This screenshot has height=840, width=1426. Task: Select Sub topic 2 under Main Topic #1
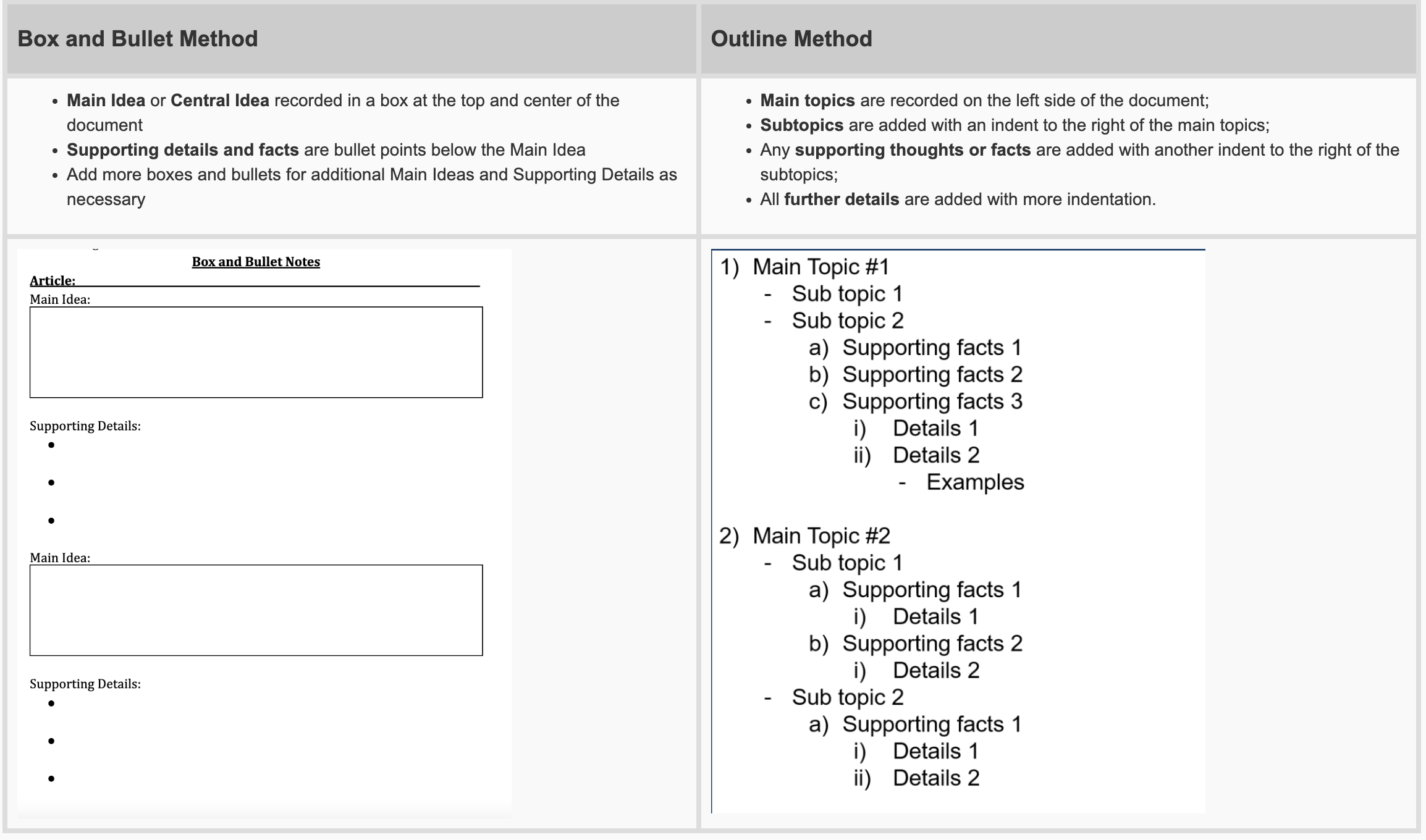[846, 320]
